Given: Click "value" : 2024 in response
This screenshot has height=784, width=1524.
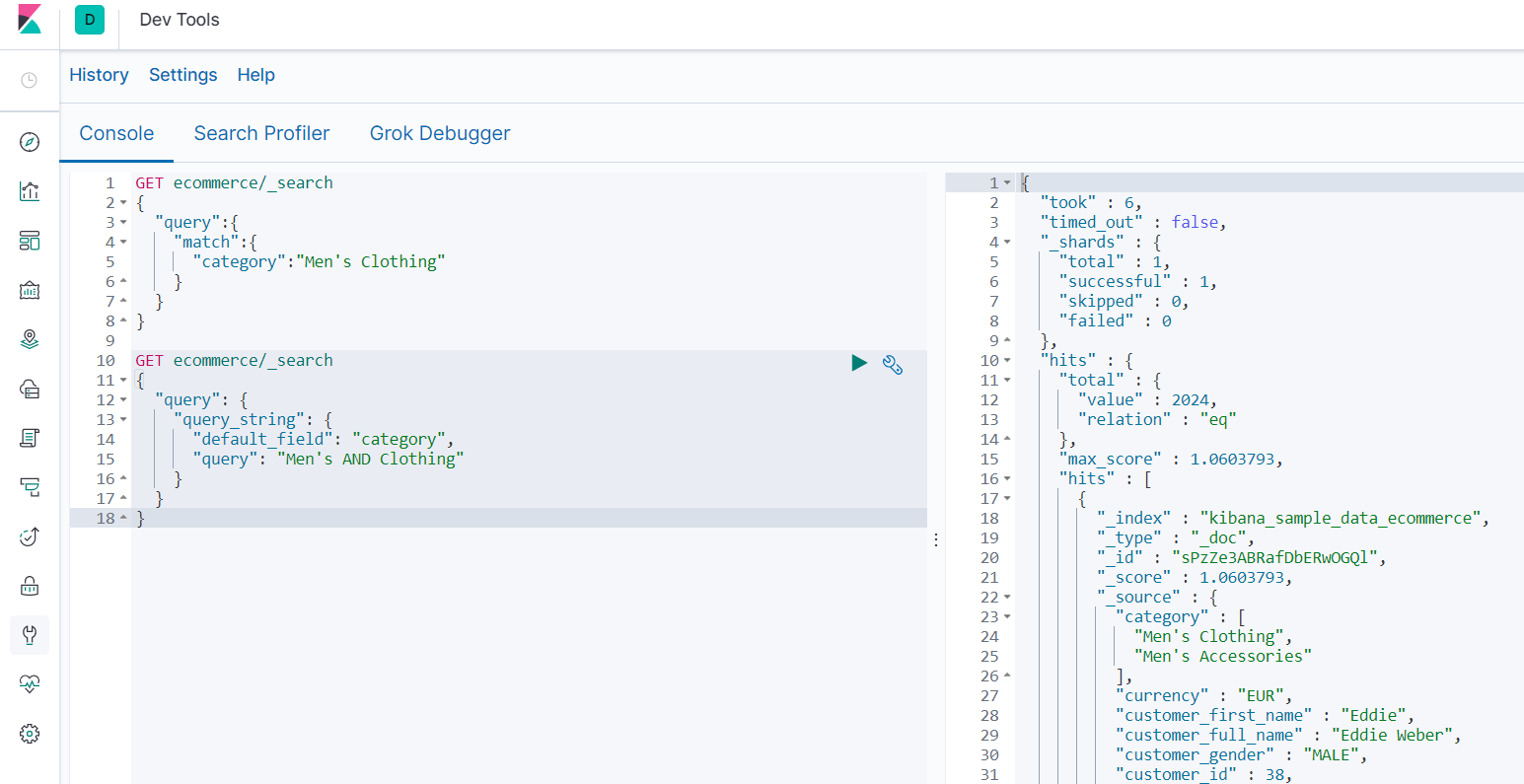Looking at the screenshot, I should 1148,399.
